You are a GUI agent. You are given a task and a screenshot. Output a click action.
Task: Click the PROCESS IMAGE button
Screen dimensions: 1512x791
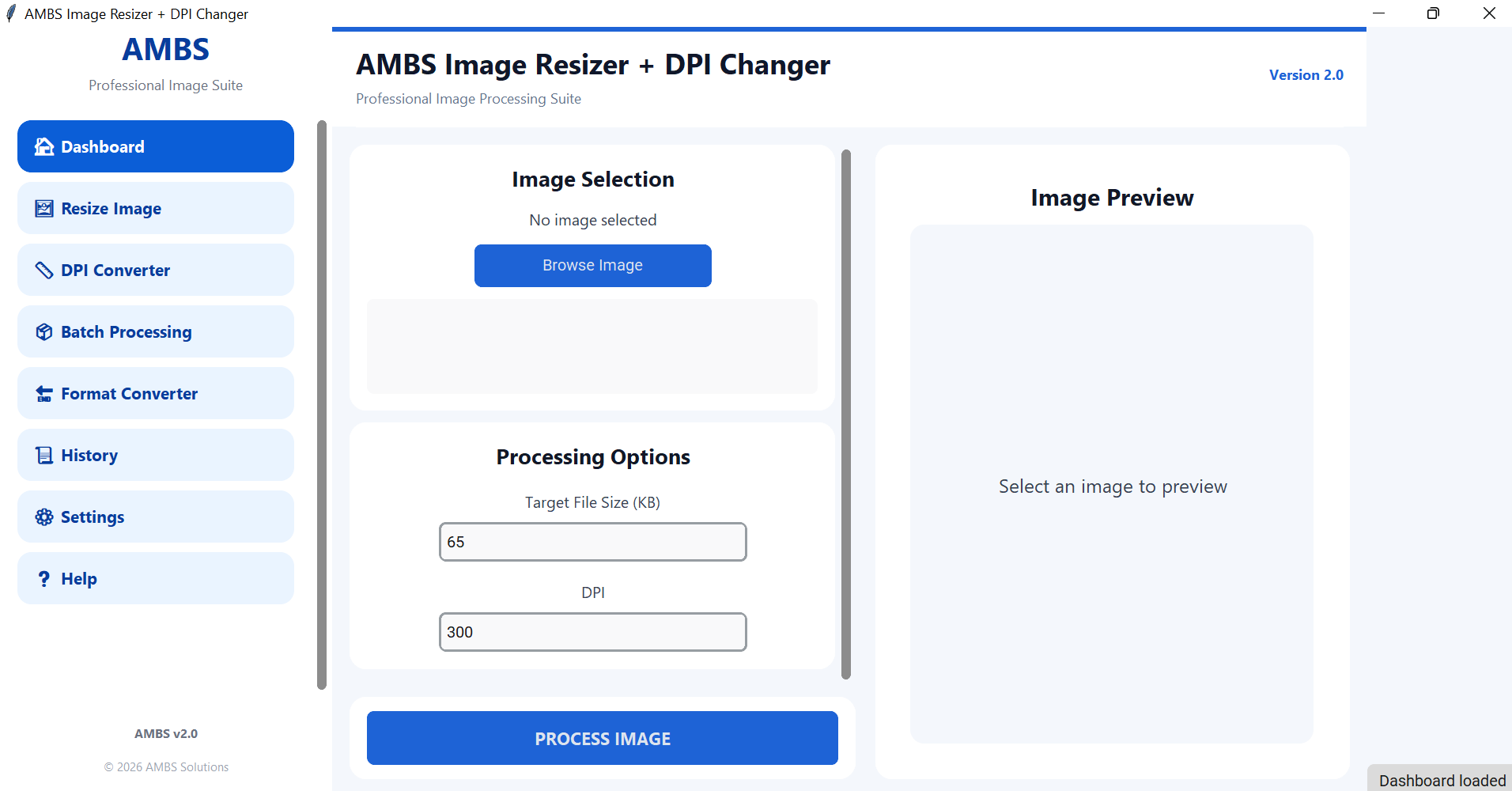pyautogui.click(x=603, y=738)
